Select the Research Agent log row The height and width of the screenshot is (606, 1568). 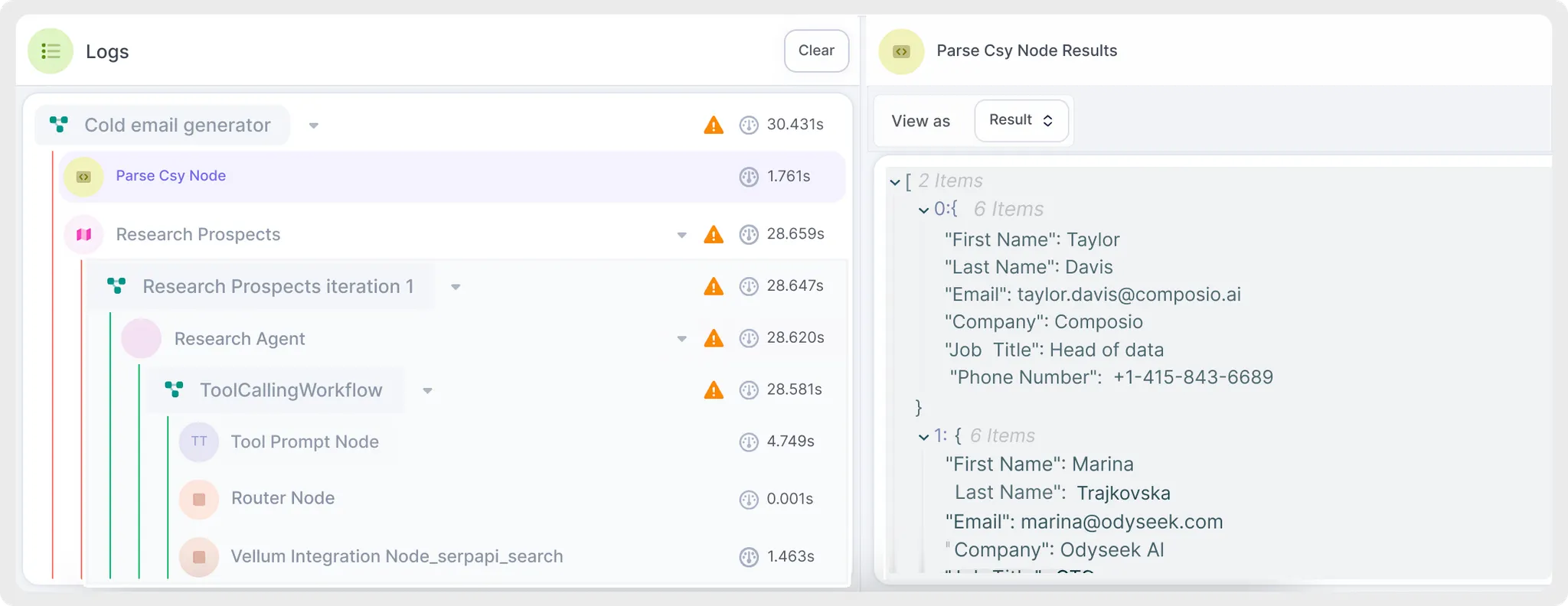click(482, 338)
